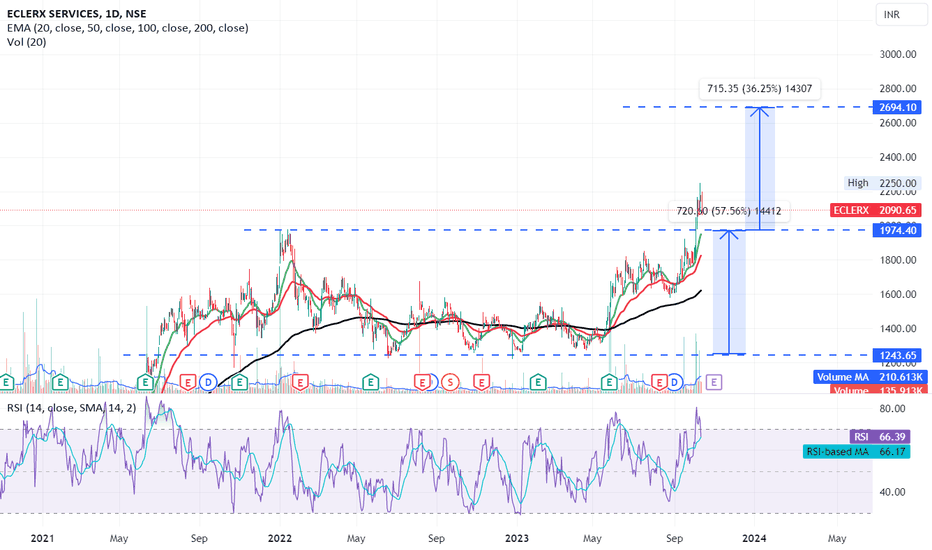Click the 1243.65 support price label
The width and height of the screenshot is (932, 550).
pyautogui.click(x=898, y=356)
